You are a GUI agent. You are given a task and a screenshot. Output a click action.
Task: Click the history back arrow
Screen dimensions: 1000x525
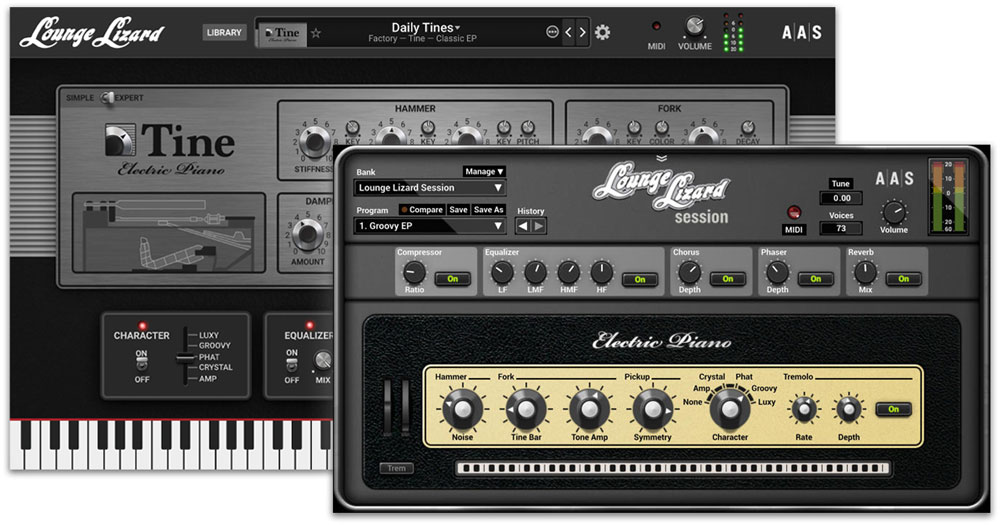(x=525, y=226)
